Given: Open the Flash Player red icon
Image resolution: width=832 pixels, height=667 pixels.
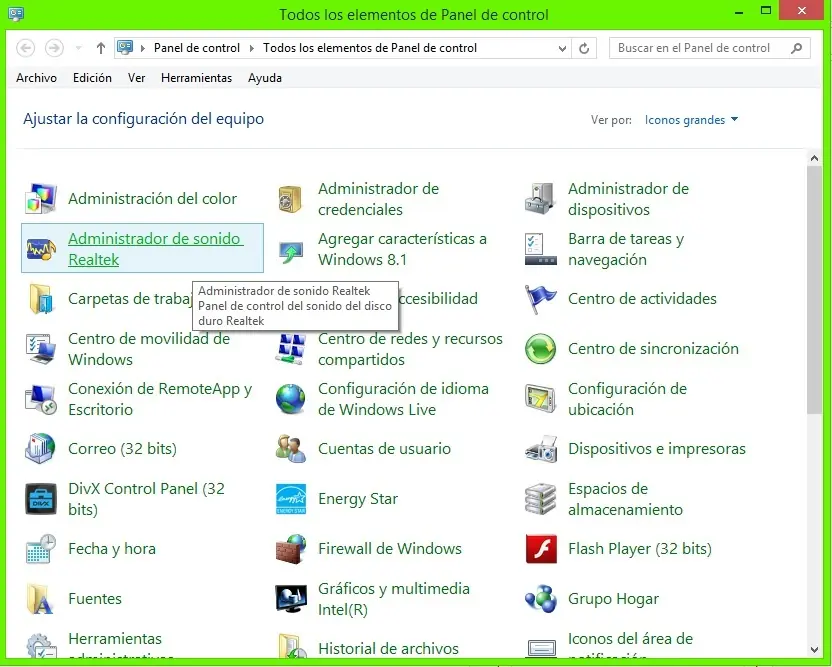Looking at the screenshot, I should coord(540,549).
